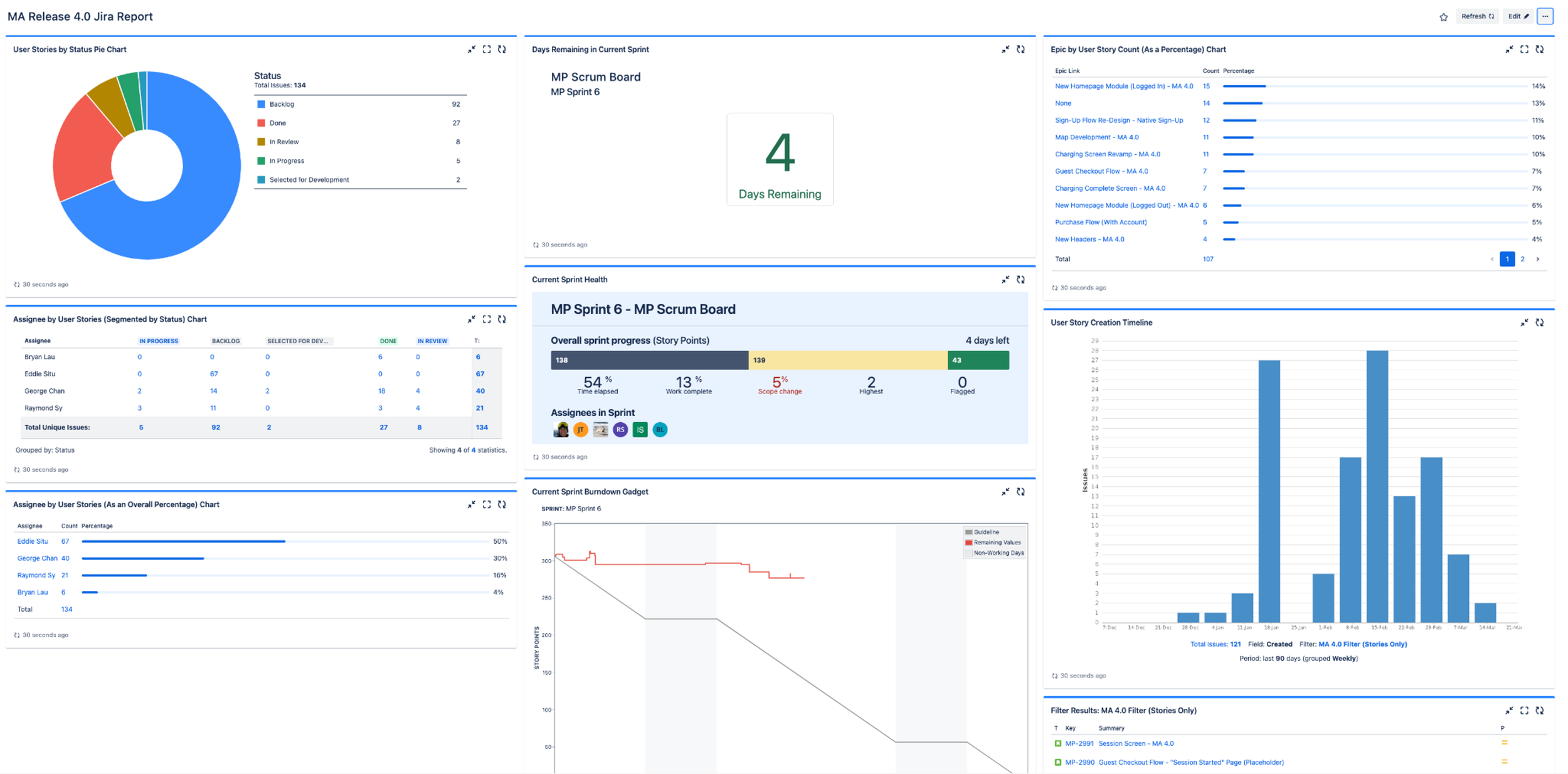
Task: Refresh the User Story Creation Timeline gadget
Action: [x=1539, y=322]
